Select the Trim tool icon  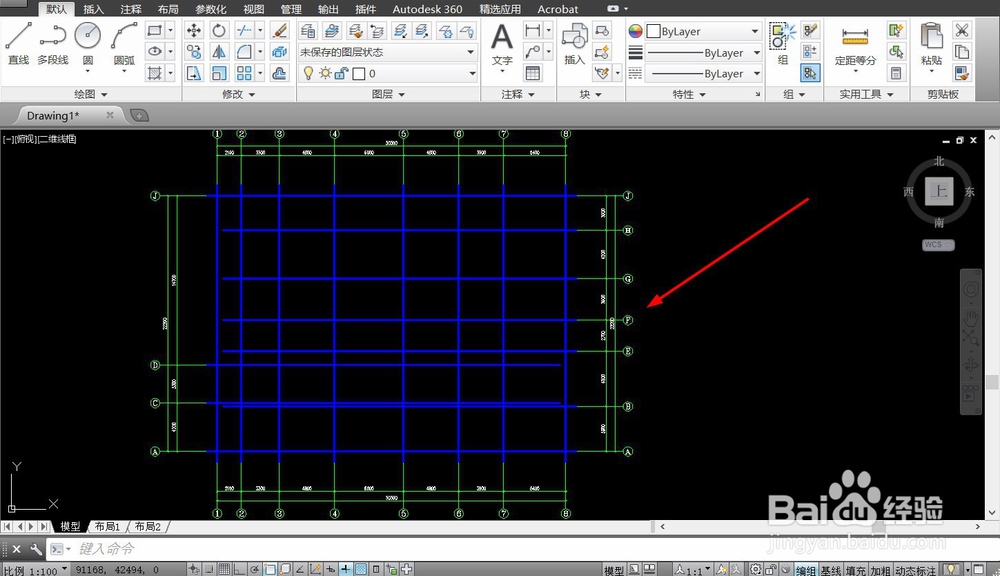click(244, 30)
